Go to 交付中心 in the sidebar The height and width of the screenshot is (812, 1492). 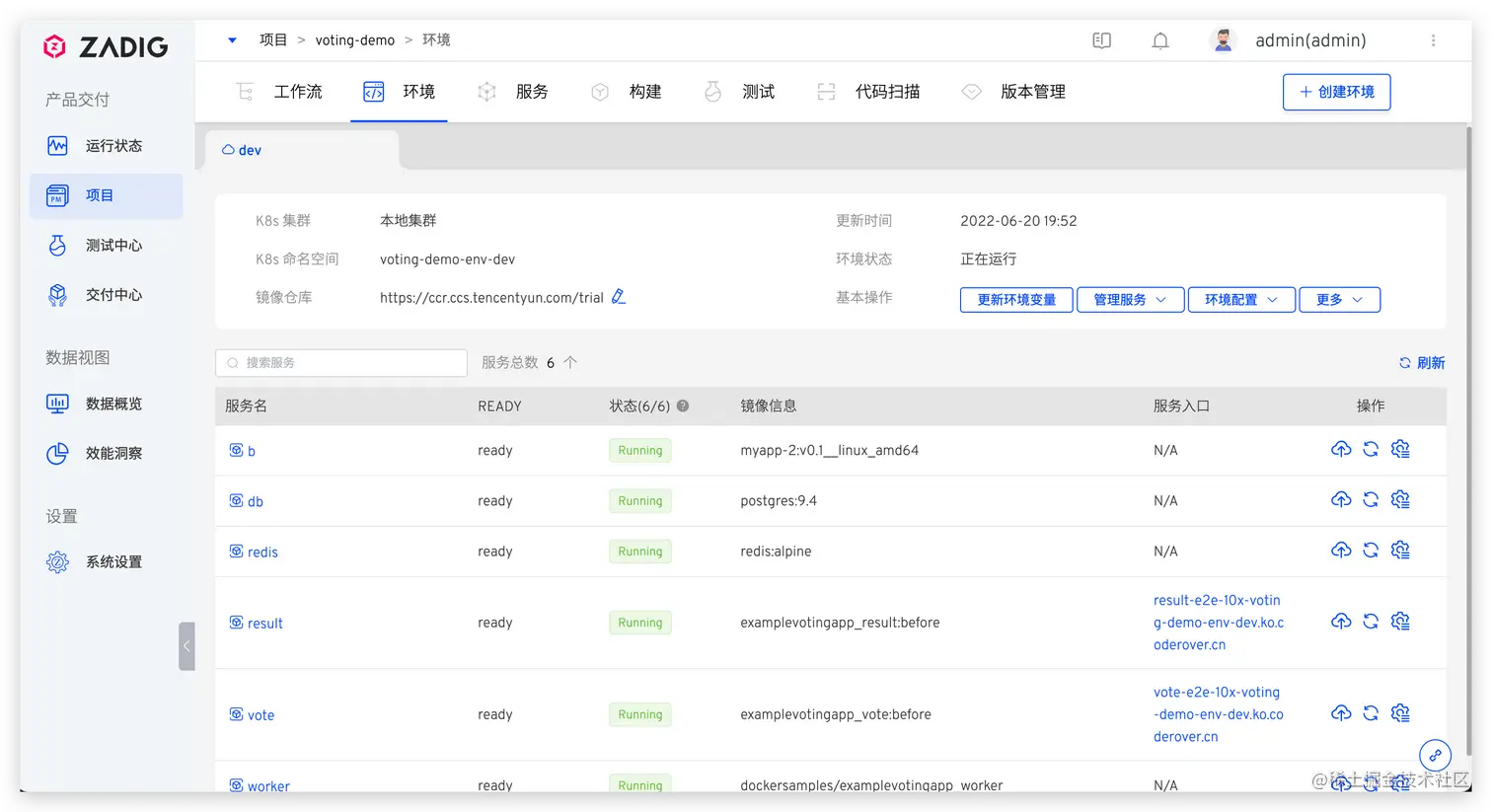pos(107,295)
